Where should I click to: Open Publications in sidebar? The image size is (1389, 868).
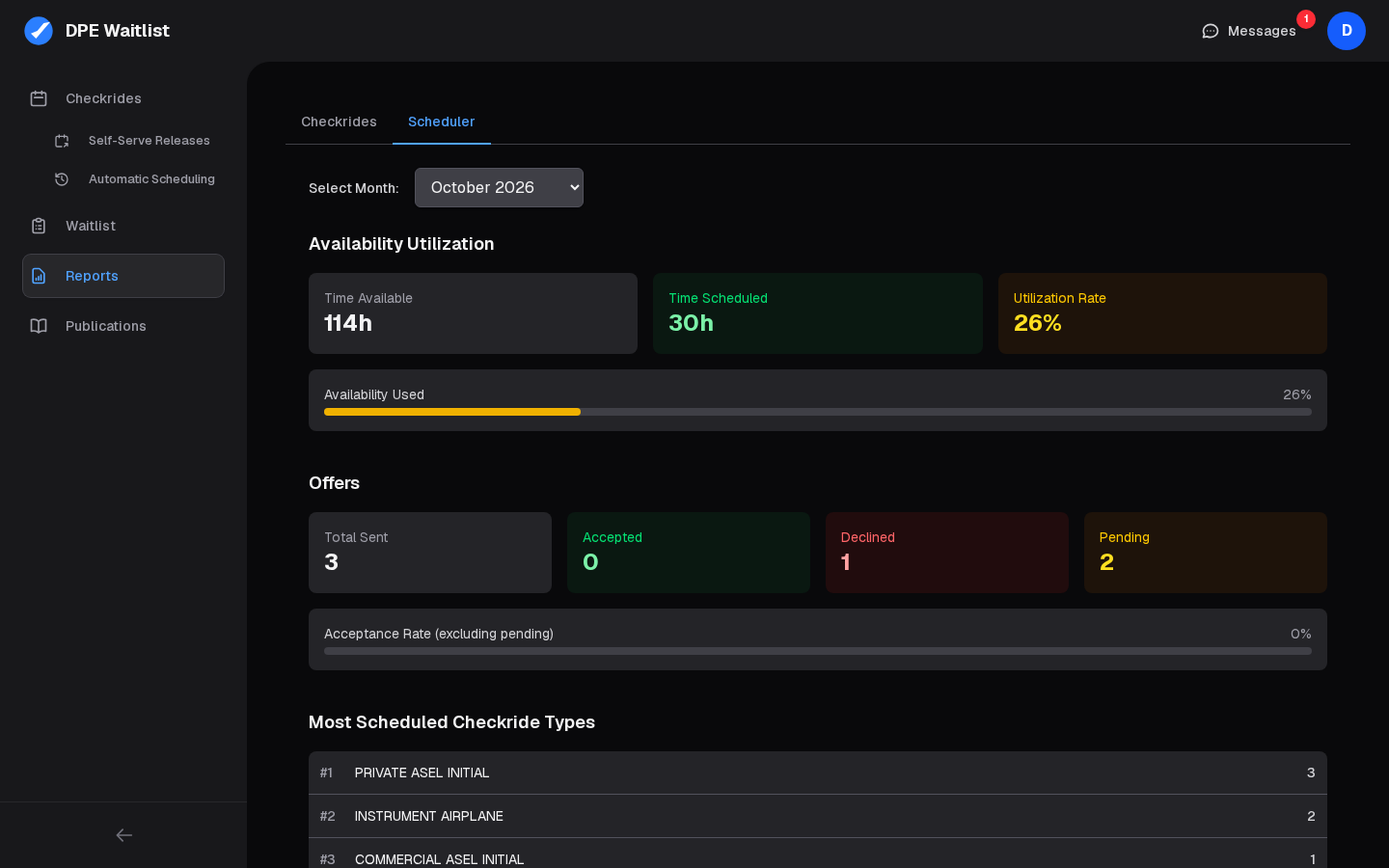click(x=123, y=326)
